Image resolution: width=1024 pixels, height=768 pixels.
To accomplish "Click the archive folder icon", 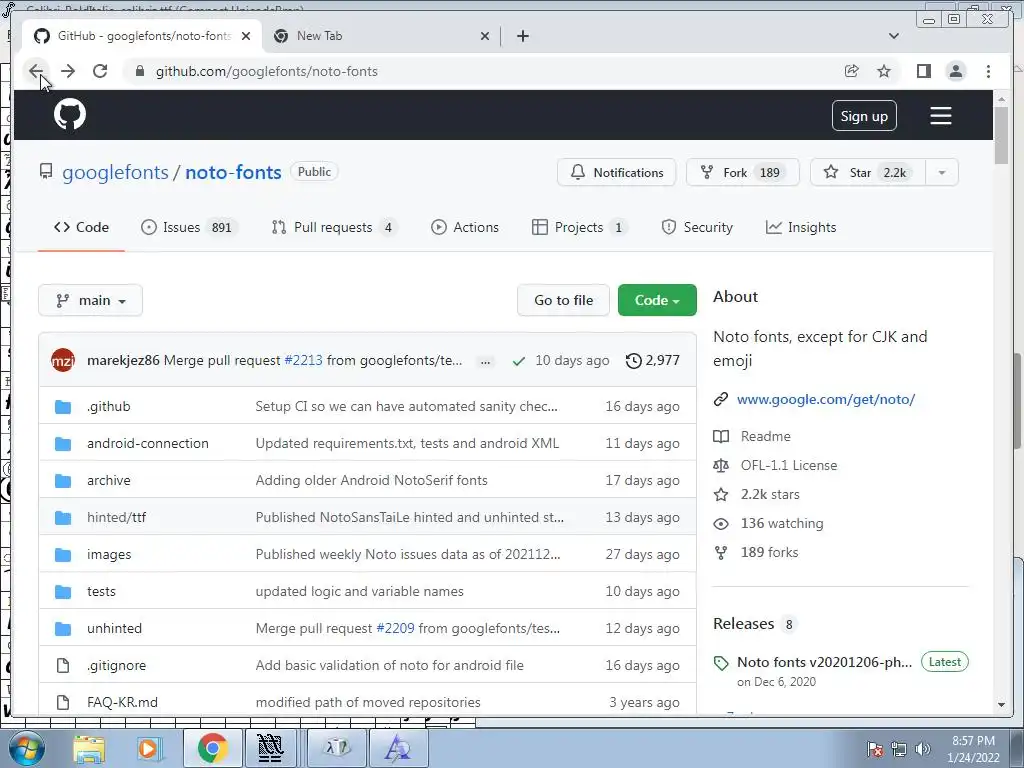I will coord(63,481).
